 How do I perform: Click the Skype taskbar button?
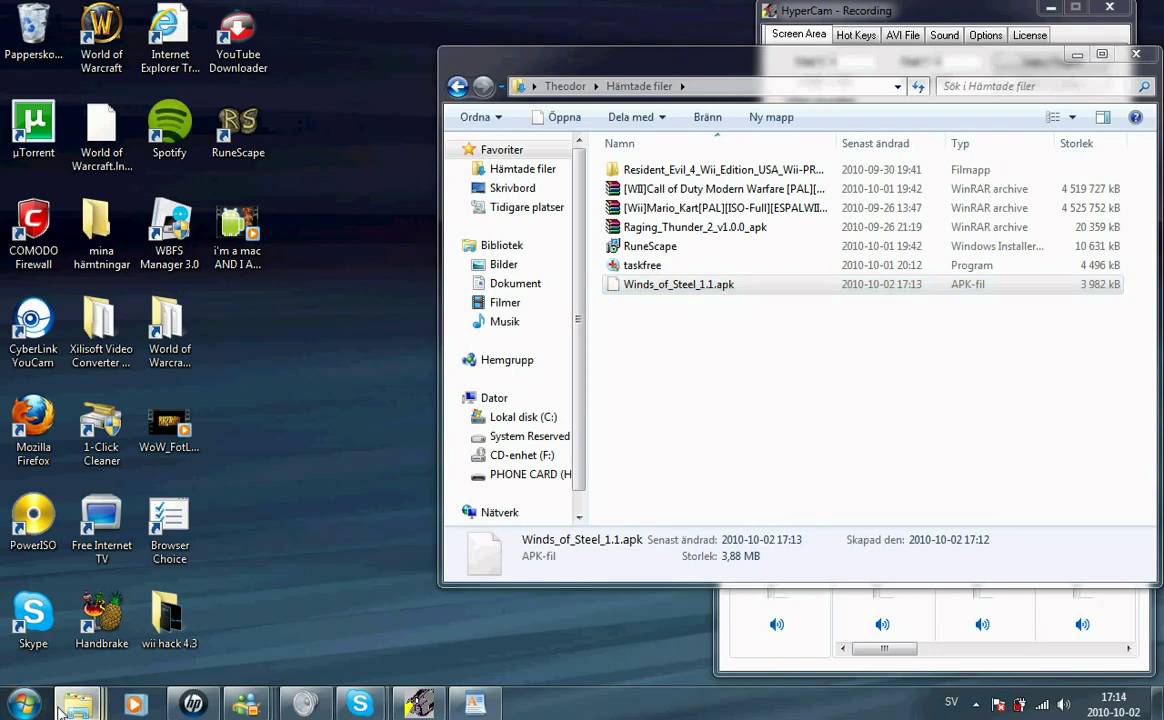[360, 703]
